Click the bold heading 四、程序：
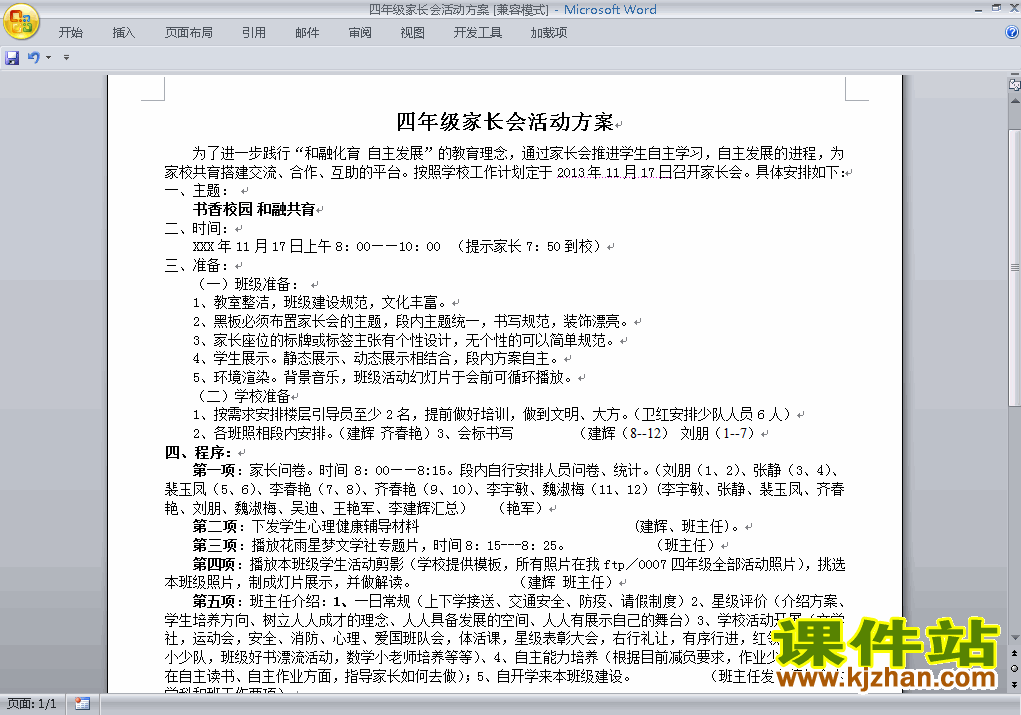The width and height of the screenshot is (1021, 715). click(198, 453)
